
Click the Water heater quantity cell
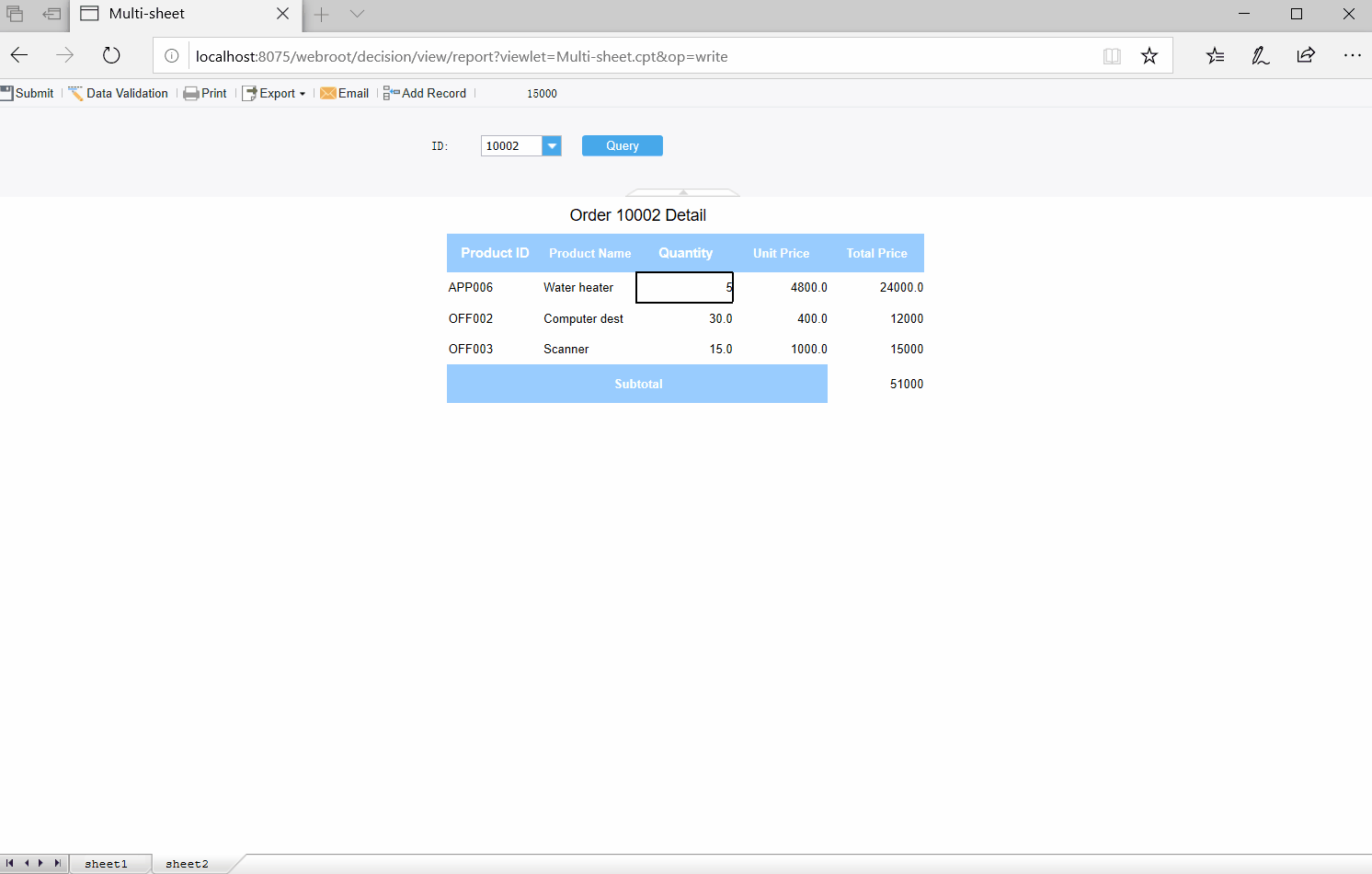click(684, 287)
